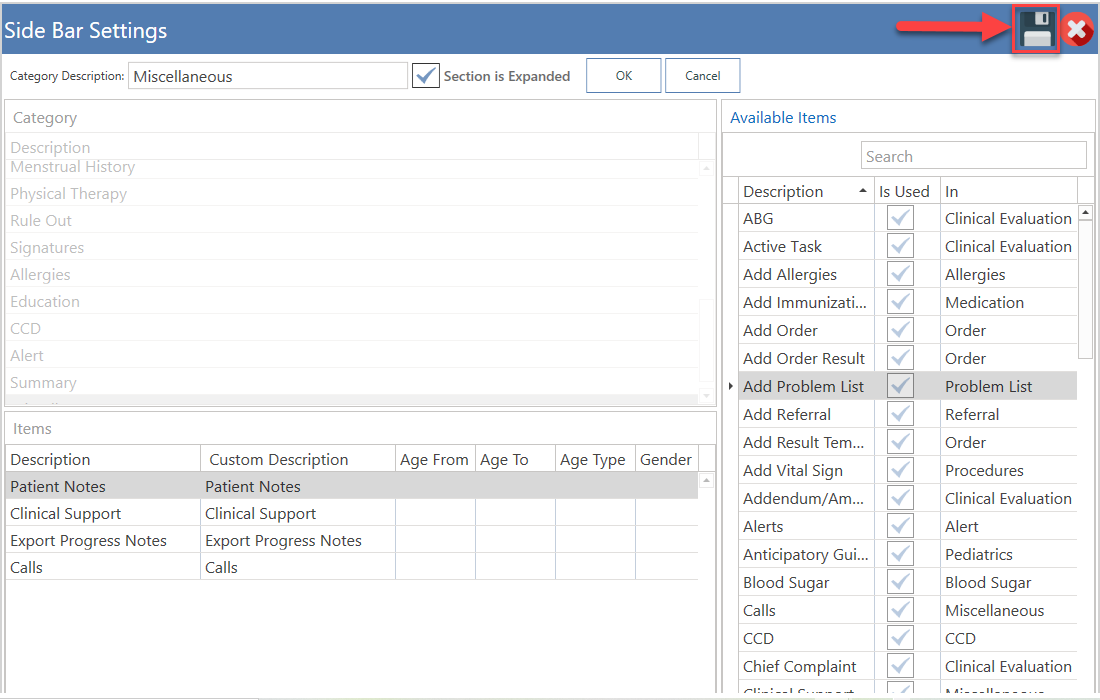This screenshot has width=1100, height=700.
Task: Click Age Type column header
Action: coord(595,459)
